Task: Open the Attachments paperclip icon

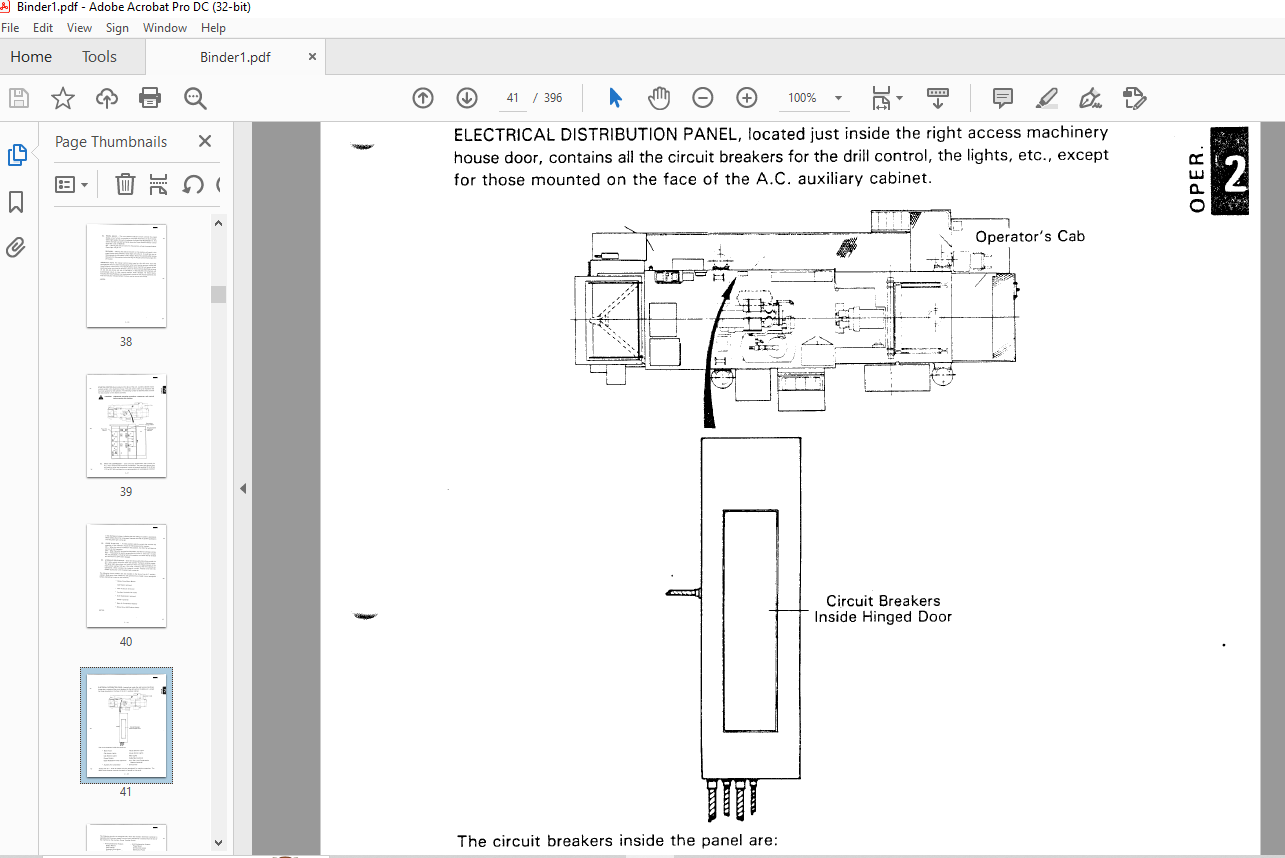Action: click(17, 247)
